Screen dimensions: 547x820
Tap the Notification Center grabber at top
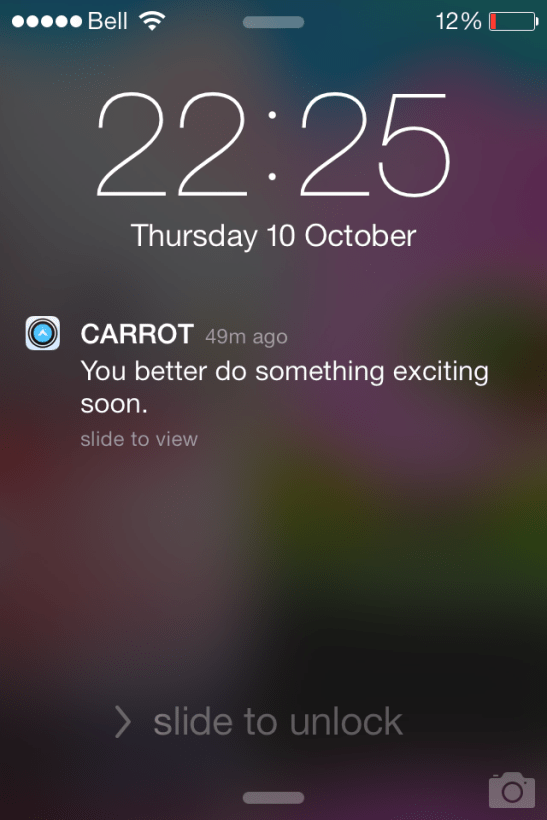coord(274,22)
